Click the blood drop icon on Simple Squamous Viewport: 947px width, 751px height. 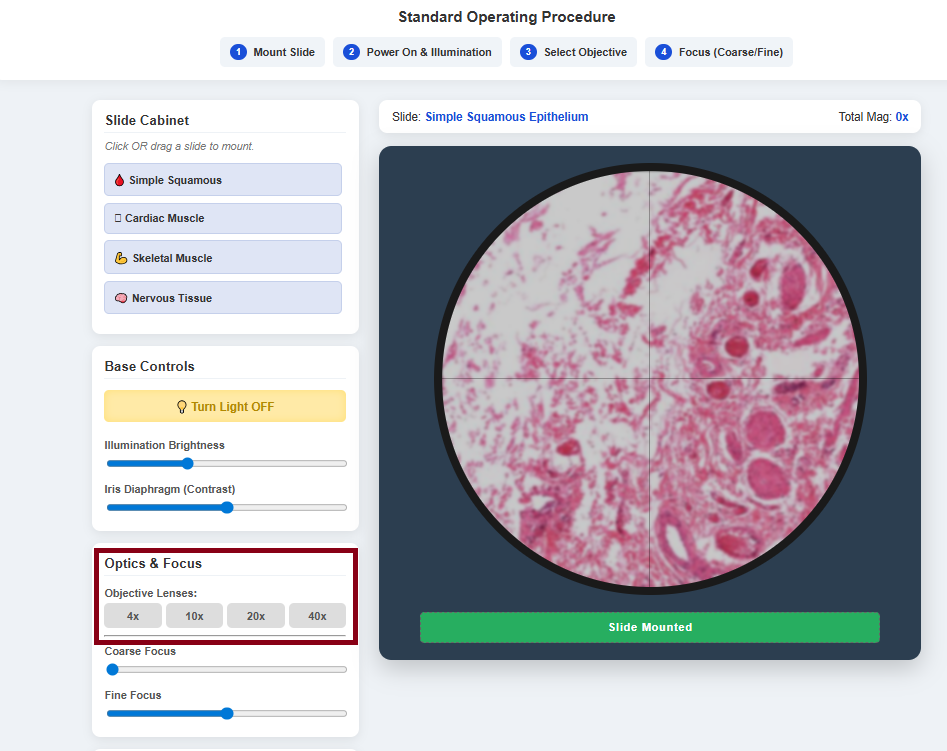119,181
